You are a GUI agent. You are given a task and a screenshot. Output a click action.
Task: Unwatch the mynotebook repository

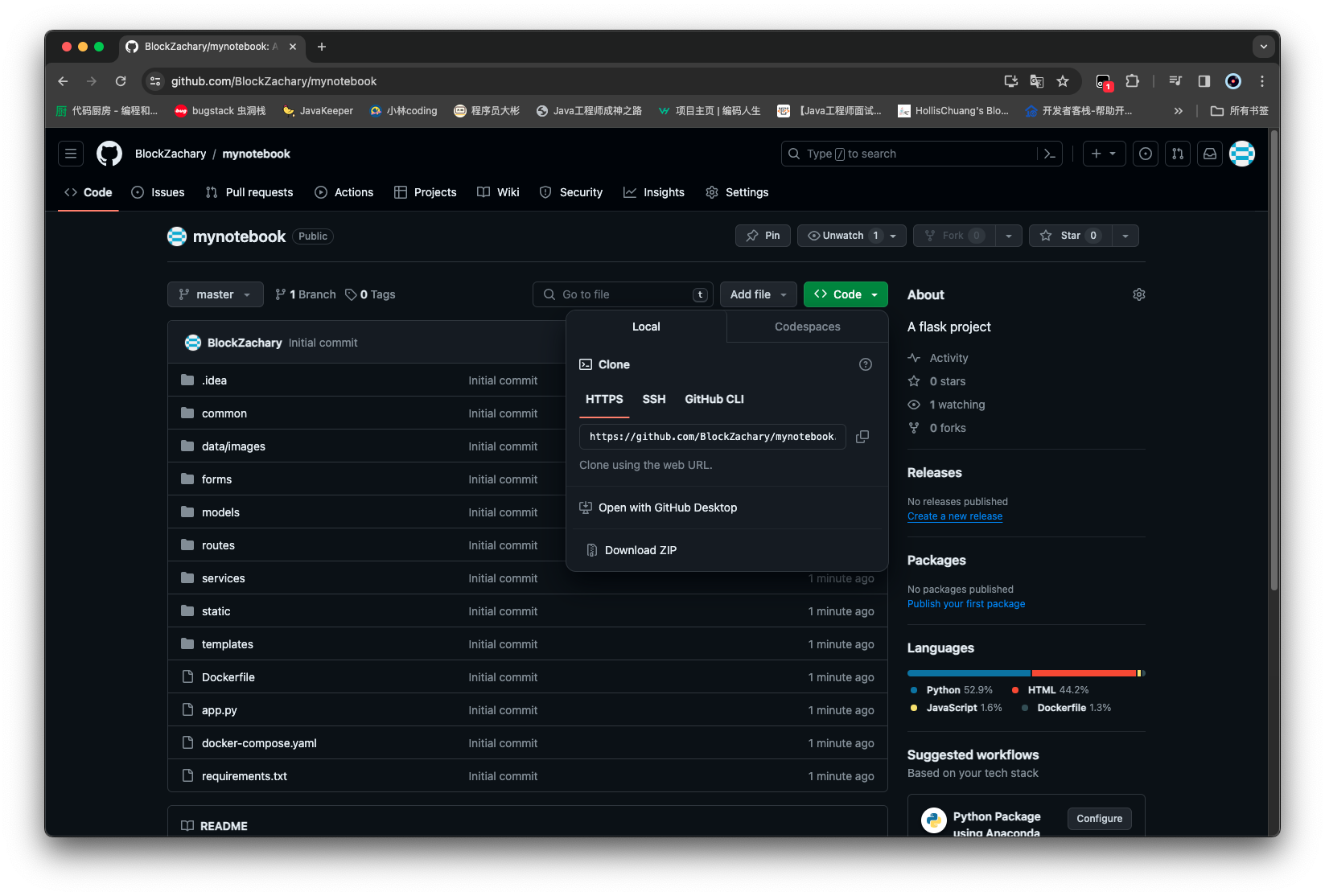tap(852, 236)
